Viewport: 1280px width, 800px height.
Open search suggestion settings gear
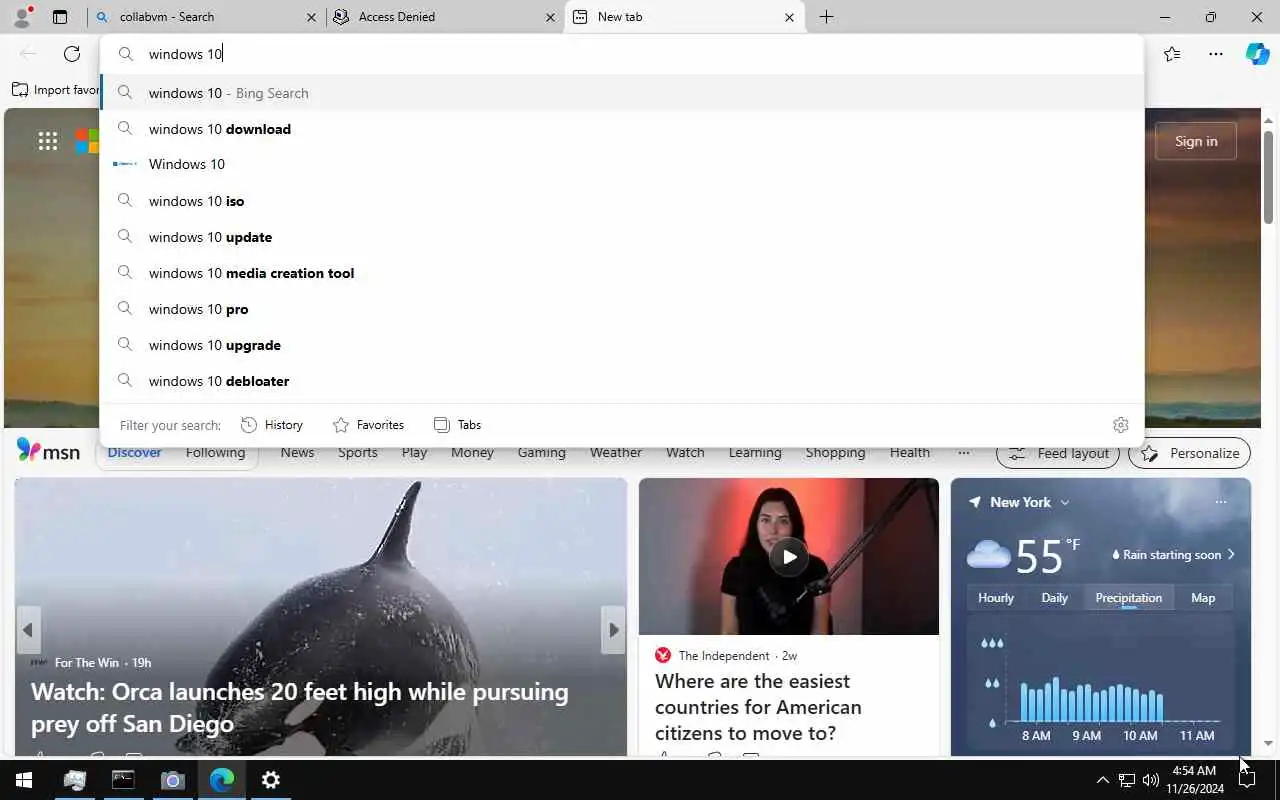(1121, 425)
